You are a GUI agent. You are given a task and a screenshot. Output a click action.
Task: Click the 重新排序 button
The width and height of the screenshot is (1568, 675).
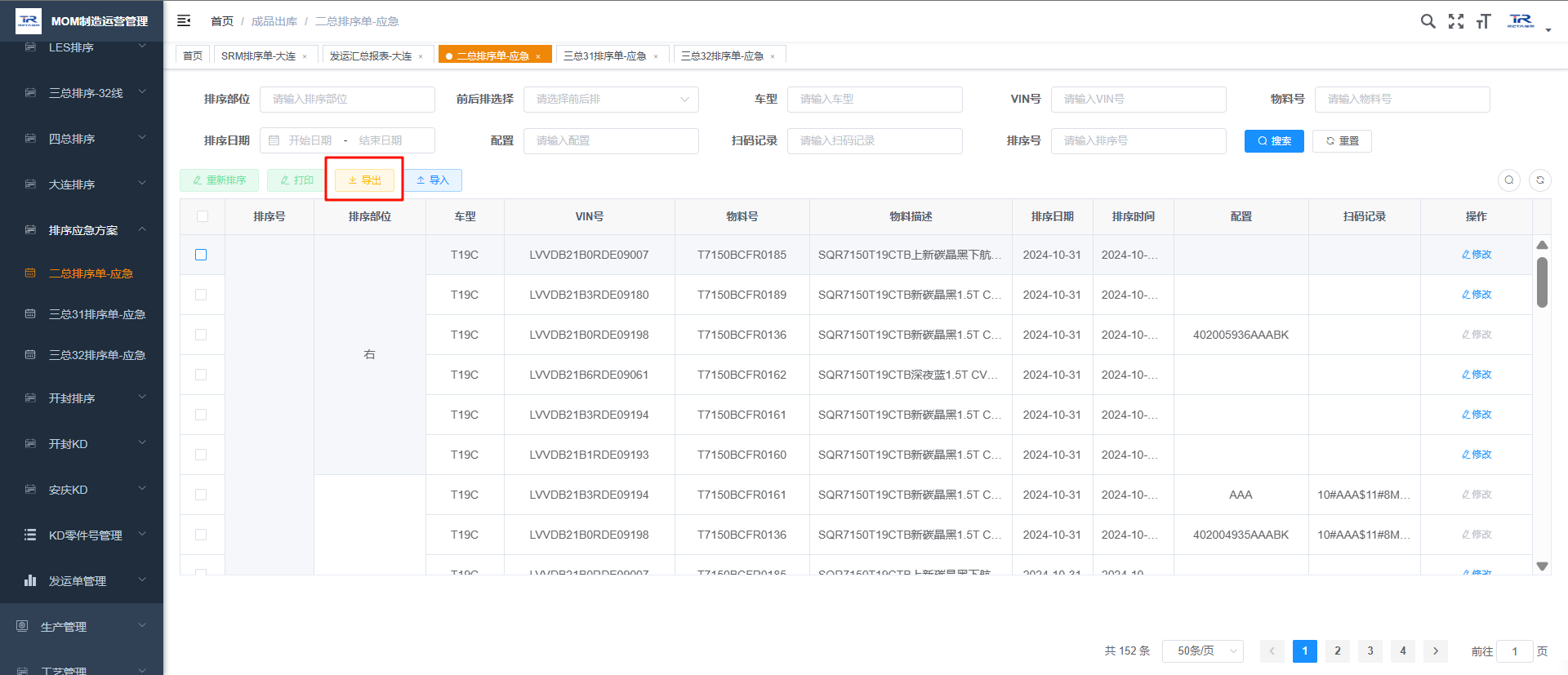[219, 180]
